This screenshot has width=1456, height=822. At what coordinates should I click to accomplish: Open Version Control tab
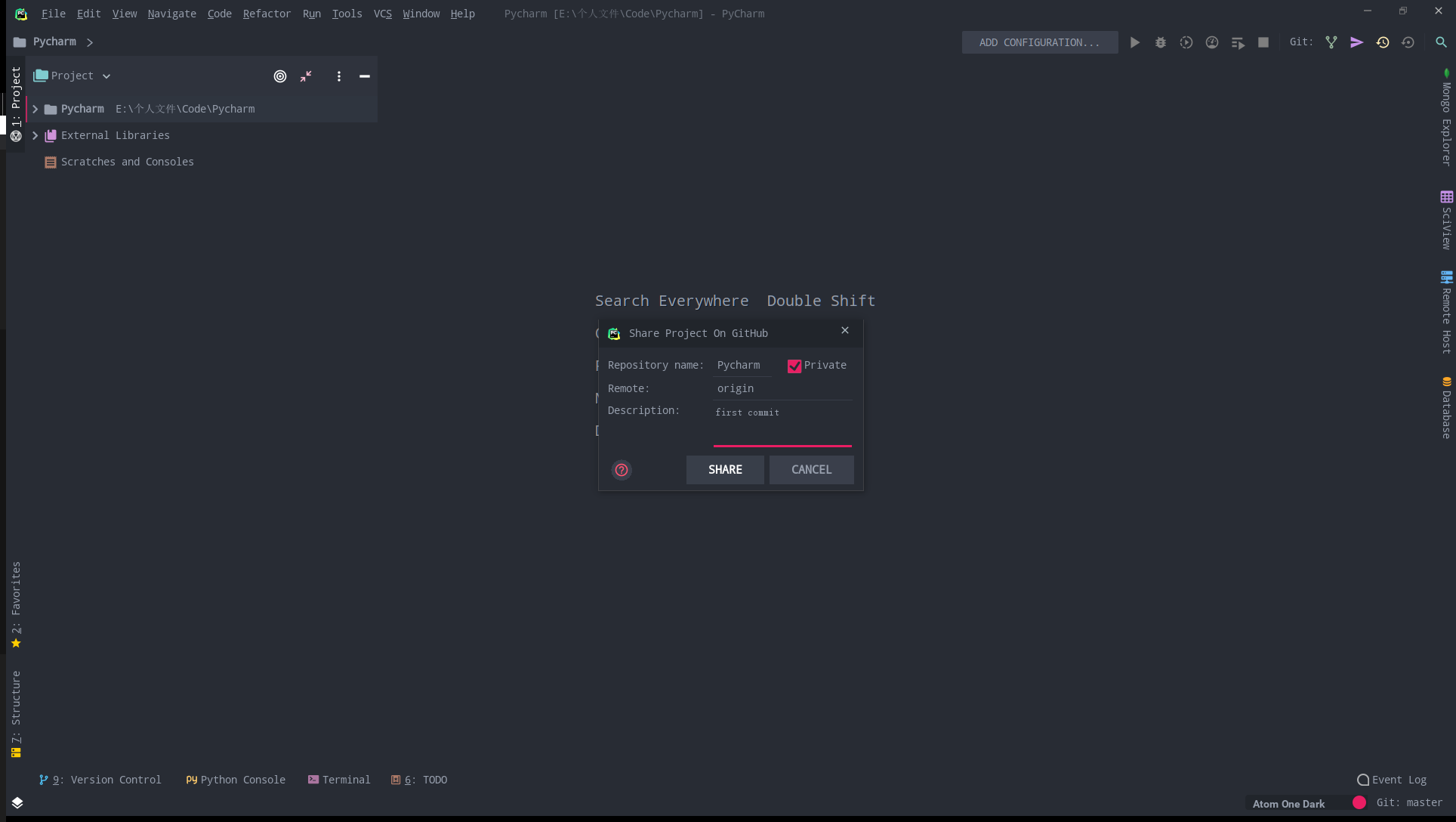[x=100, y=780]
